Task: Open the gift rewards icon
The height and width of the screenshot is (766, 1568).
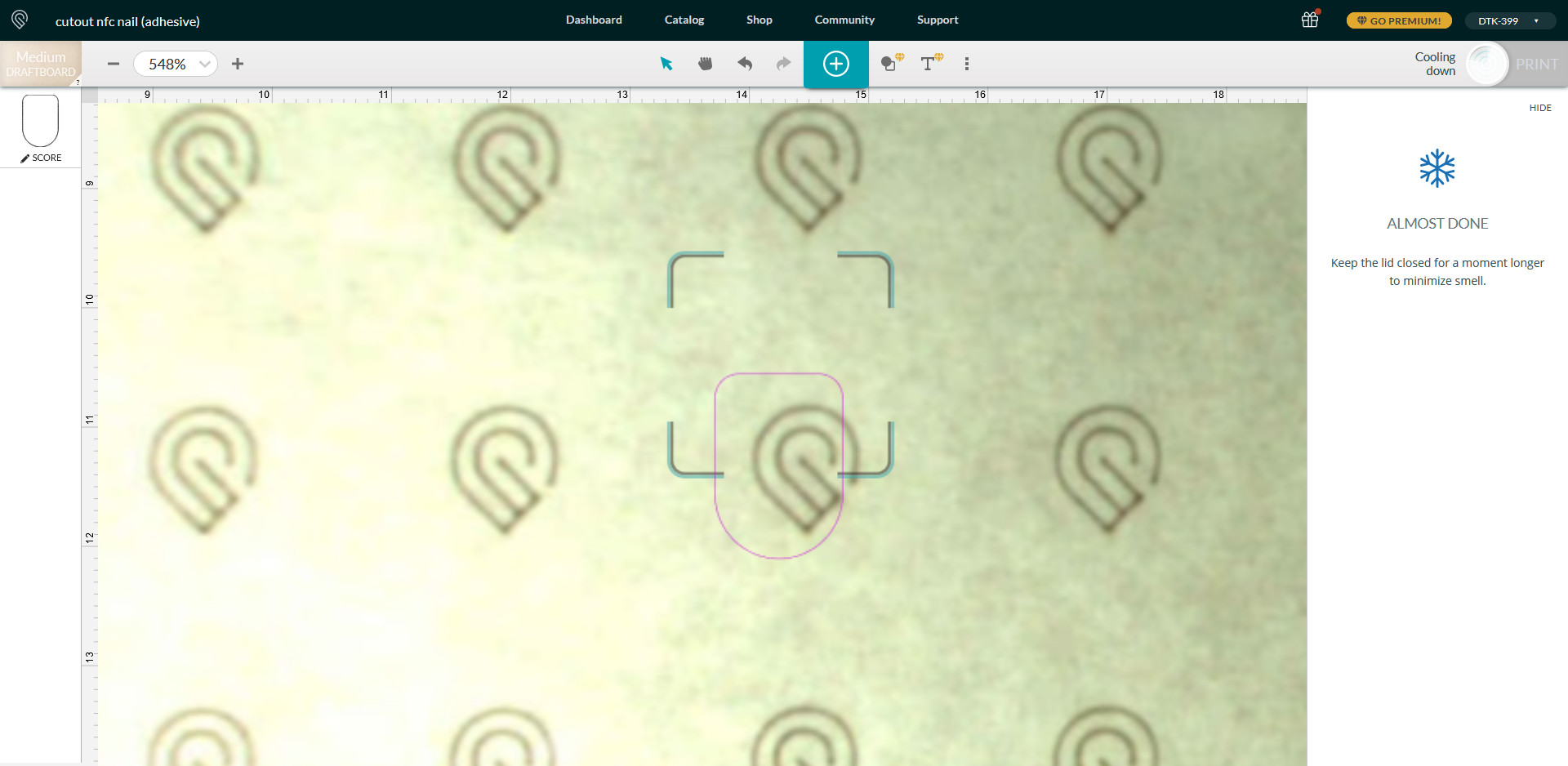Action: click(1311, 20)
